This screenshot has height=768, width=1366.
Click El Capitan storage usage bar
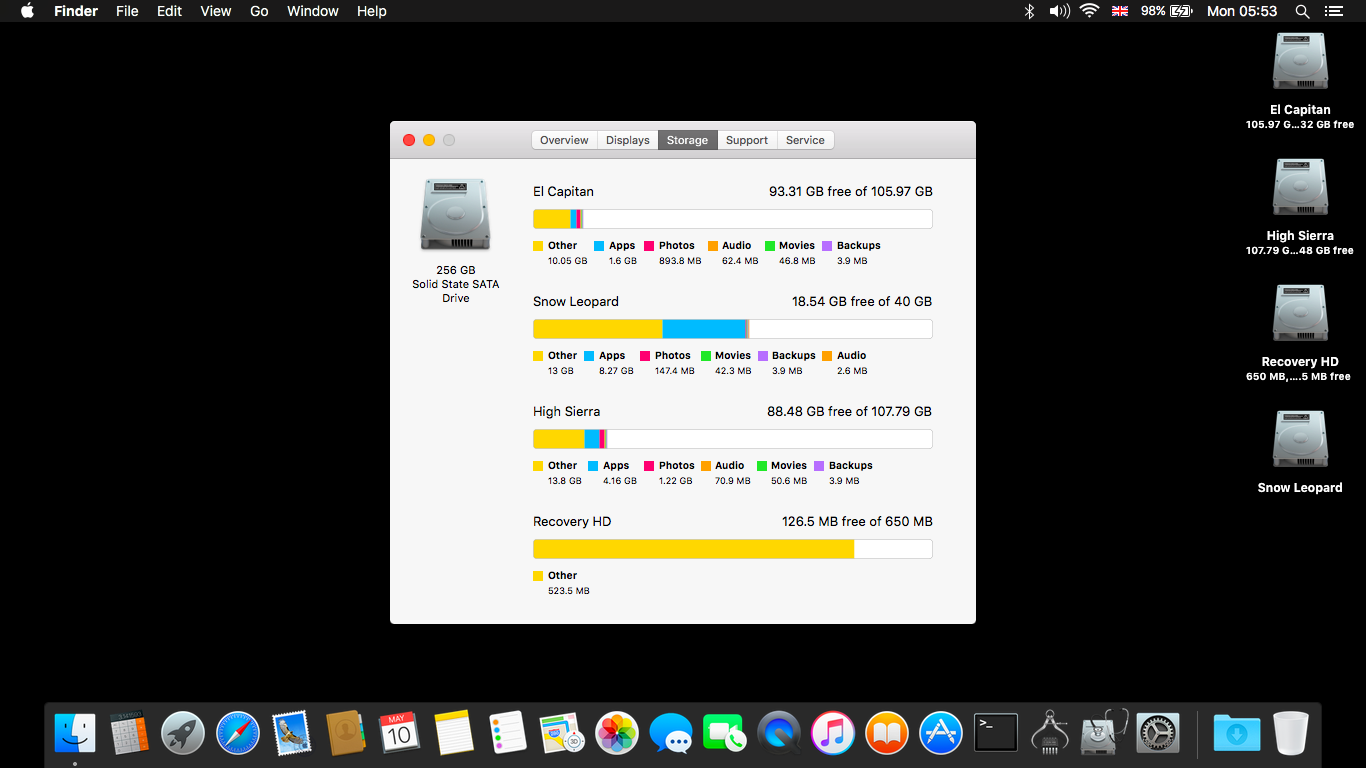(733, 219)
